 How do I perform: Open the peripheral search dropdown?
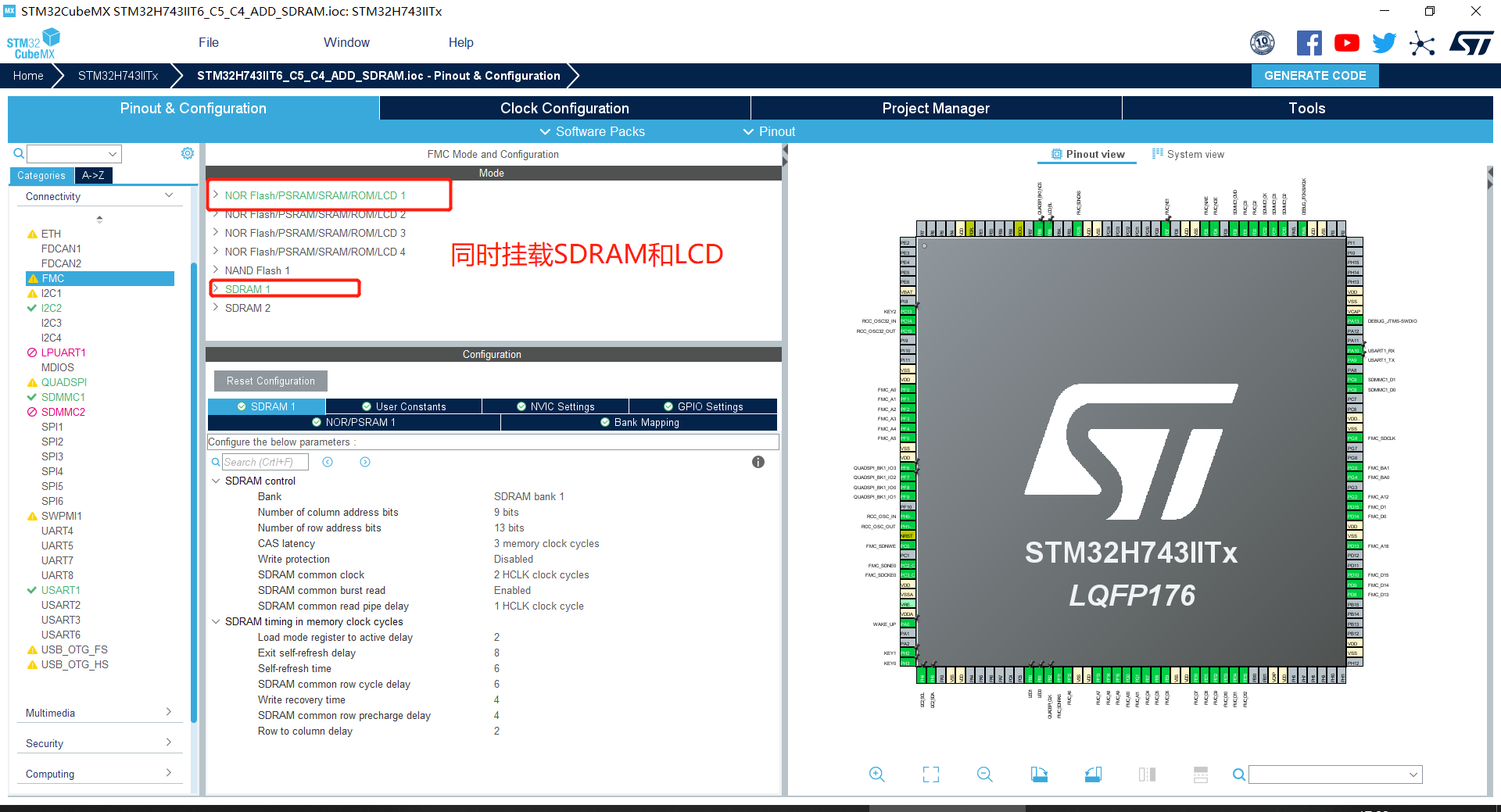pyautogui.click(x=113, y=154)
